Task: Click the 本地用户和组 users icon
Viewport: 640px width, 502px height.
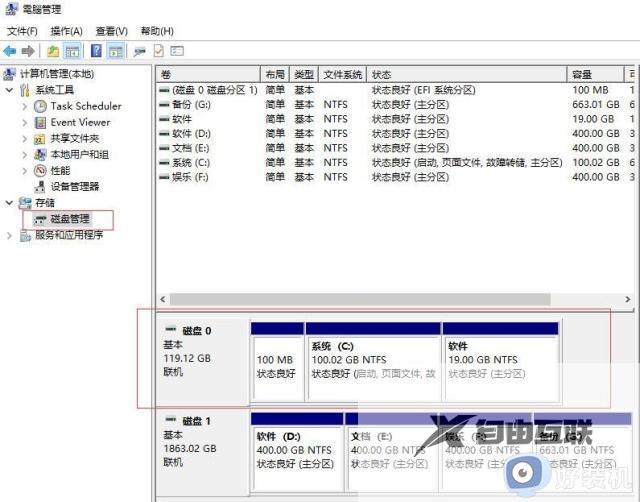Action: 40,155
